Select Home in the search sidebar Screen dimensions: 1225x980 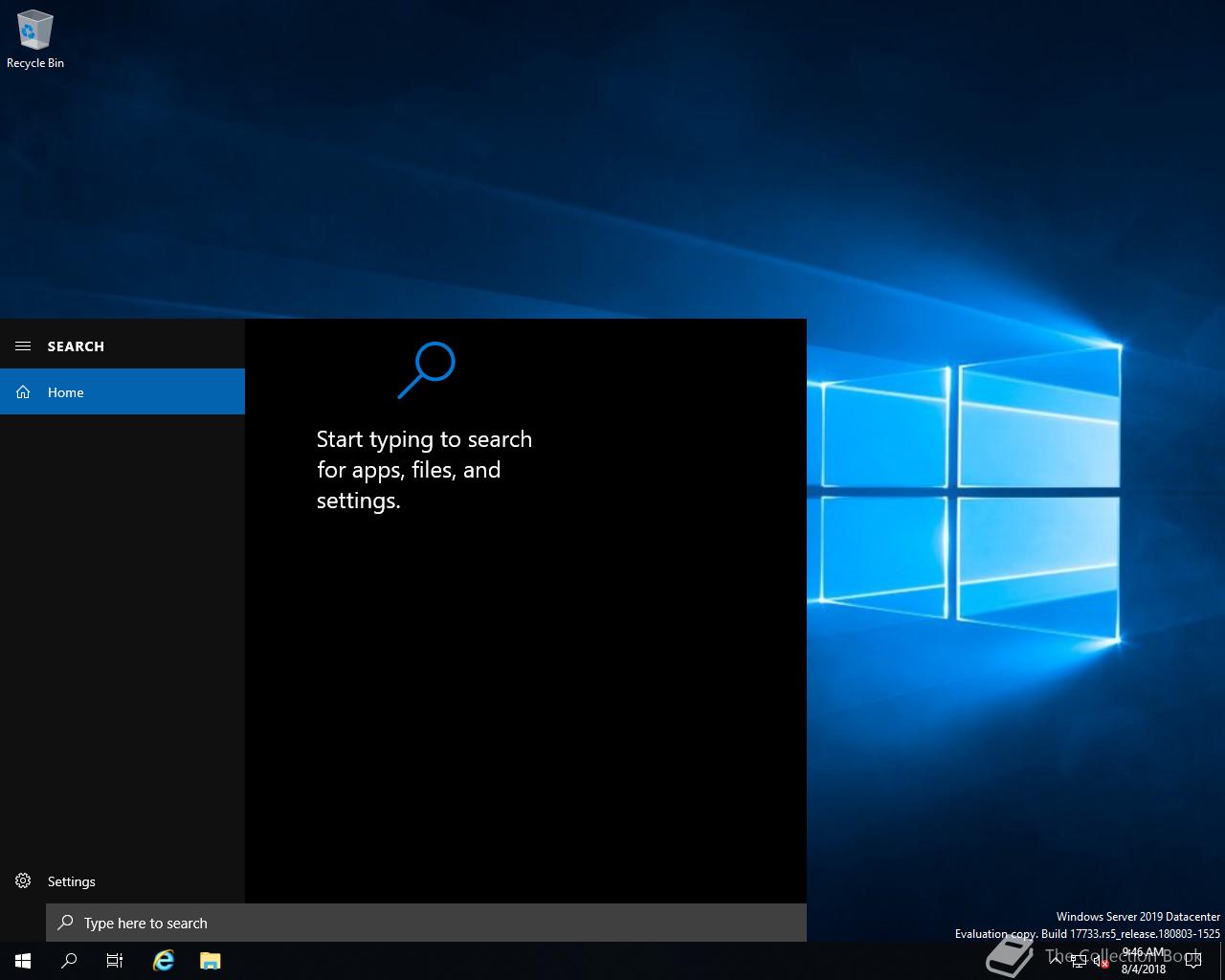pyautogui.click(x=122, y=391)
